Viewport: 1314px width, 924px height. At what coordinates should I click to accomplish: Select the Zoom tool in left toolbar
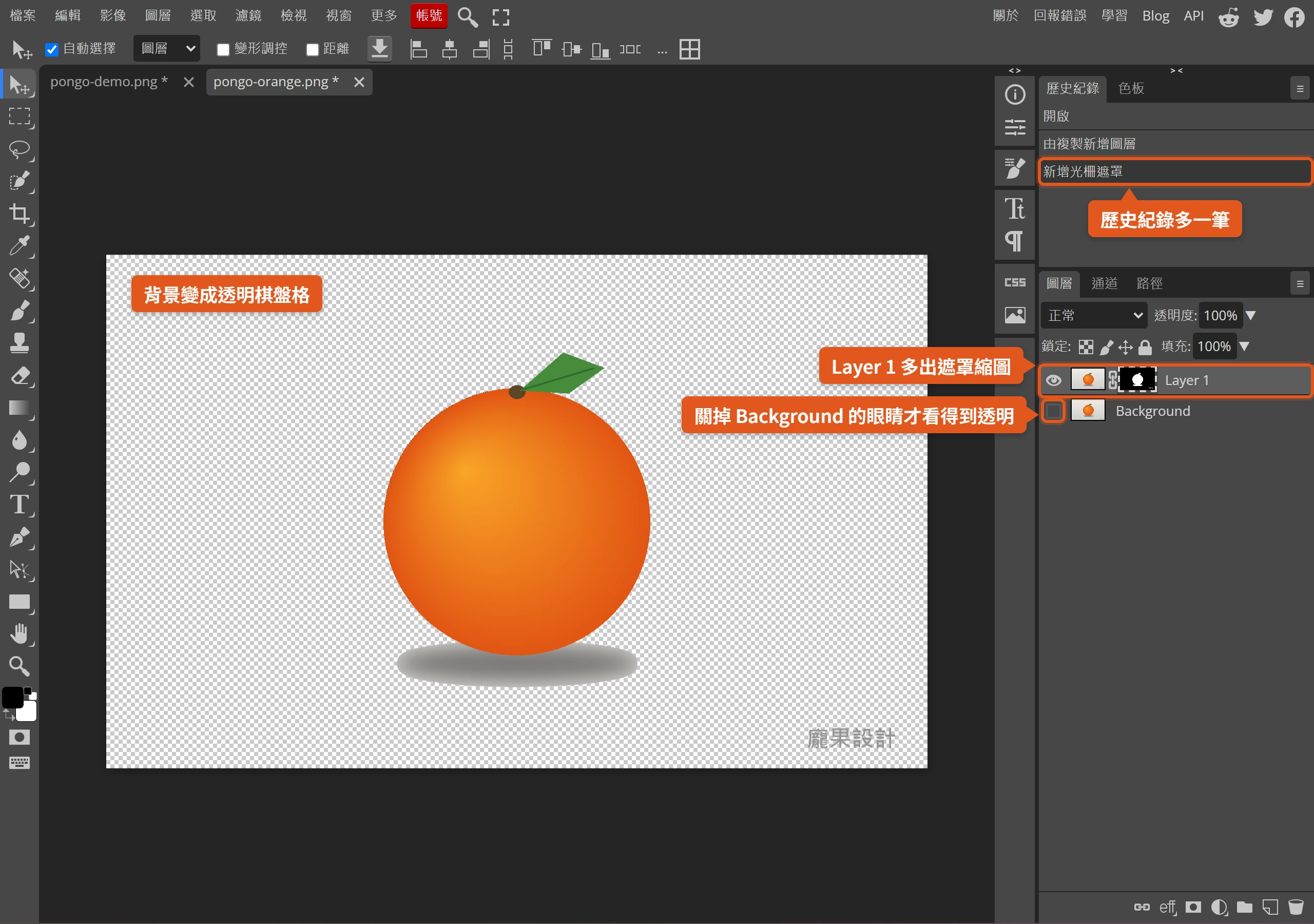click(x=20, y=666)
